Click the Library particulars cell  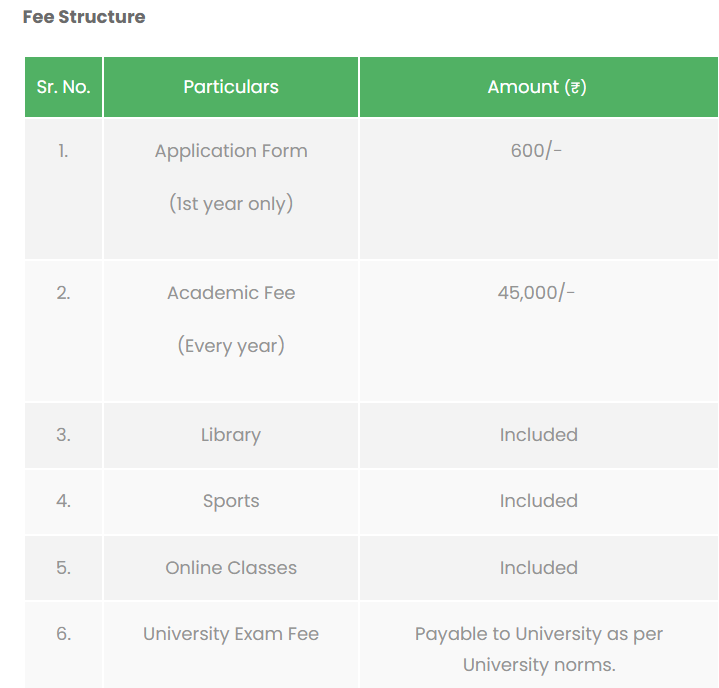(231, 435)
